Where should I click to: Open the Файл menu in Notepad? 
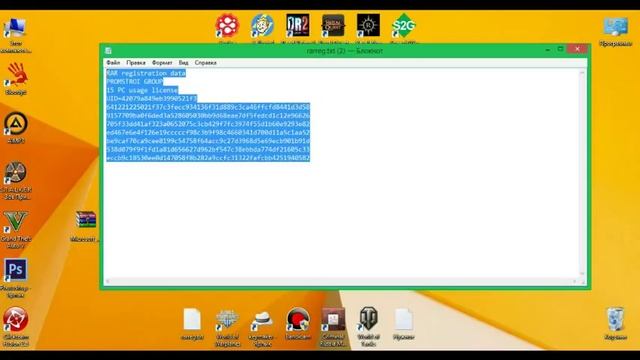coord(113,63)
